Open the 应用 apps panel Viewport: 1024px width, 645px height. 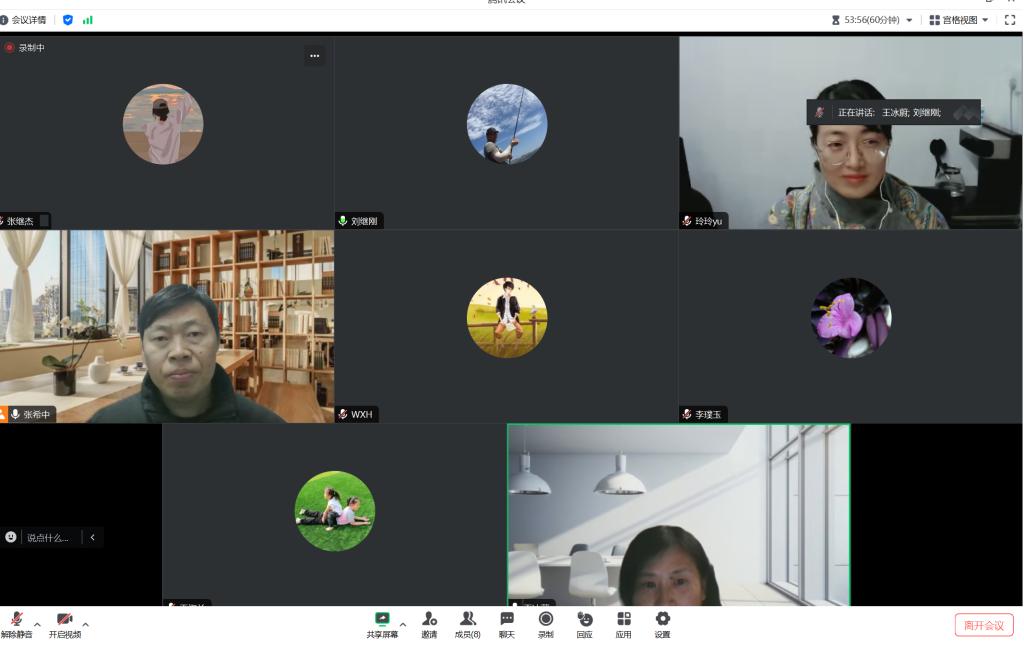(x=624, y=625)
